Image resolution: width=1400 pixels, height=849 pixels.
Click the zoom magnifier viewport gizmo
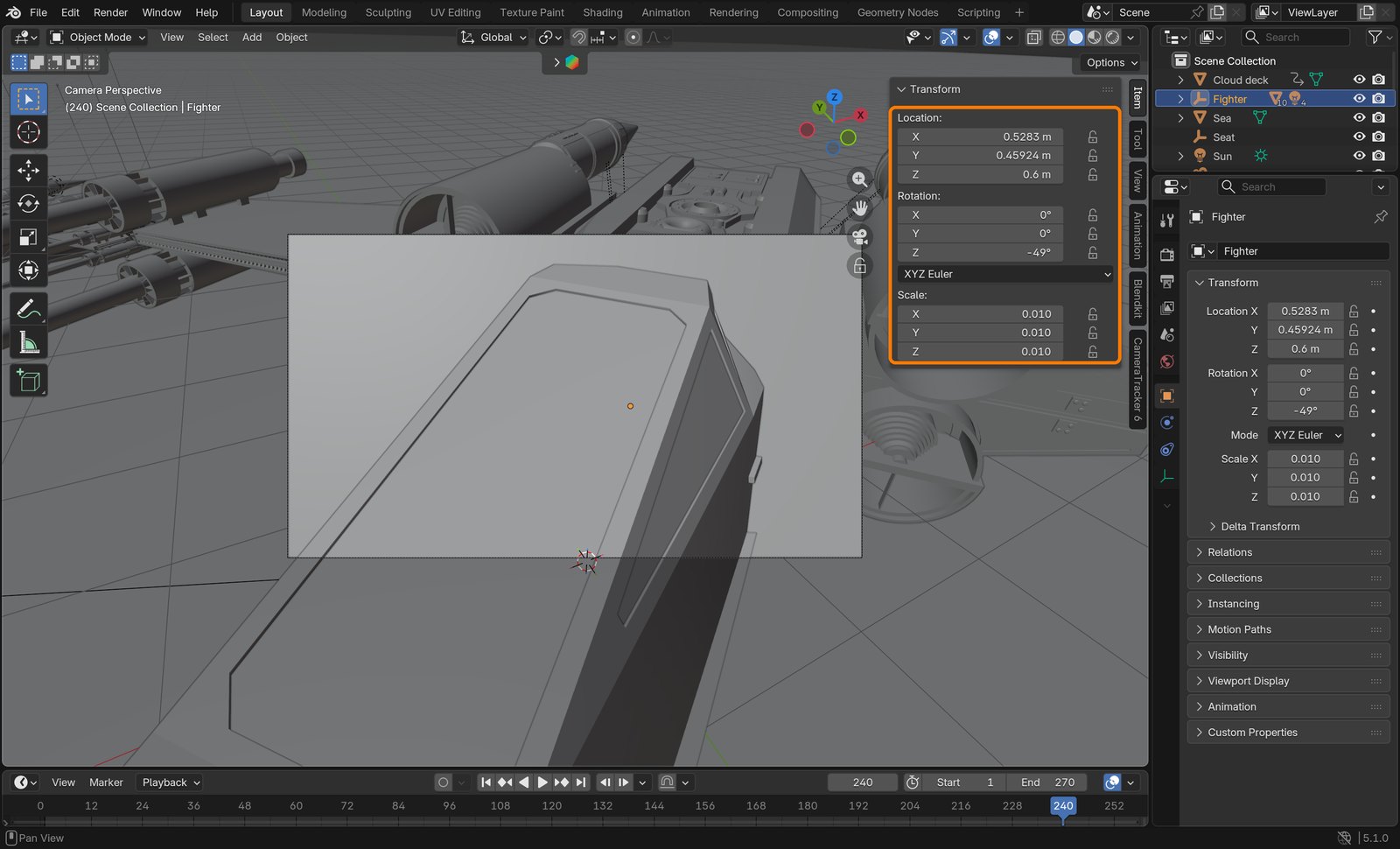coord(860,179)
